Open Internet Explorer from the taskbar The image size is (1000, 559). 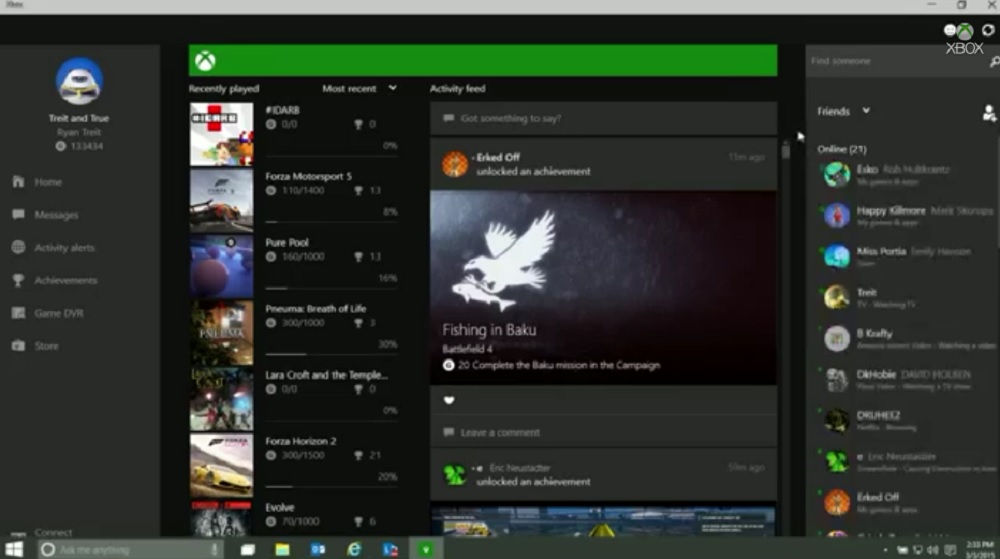(x=354, y=549)
